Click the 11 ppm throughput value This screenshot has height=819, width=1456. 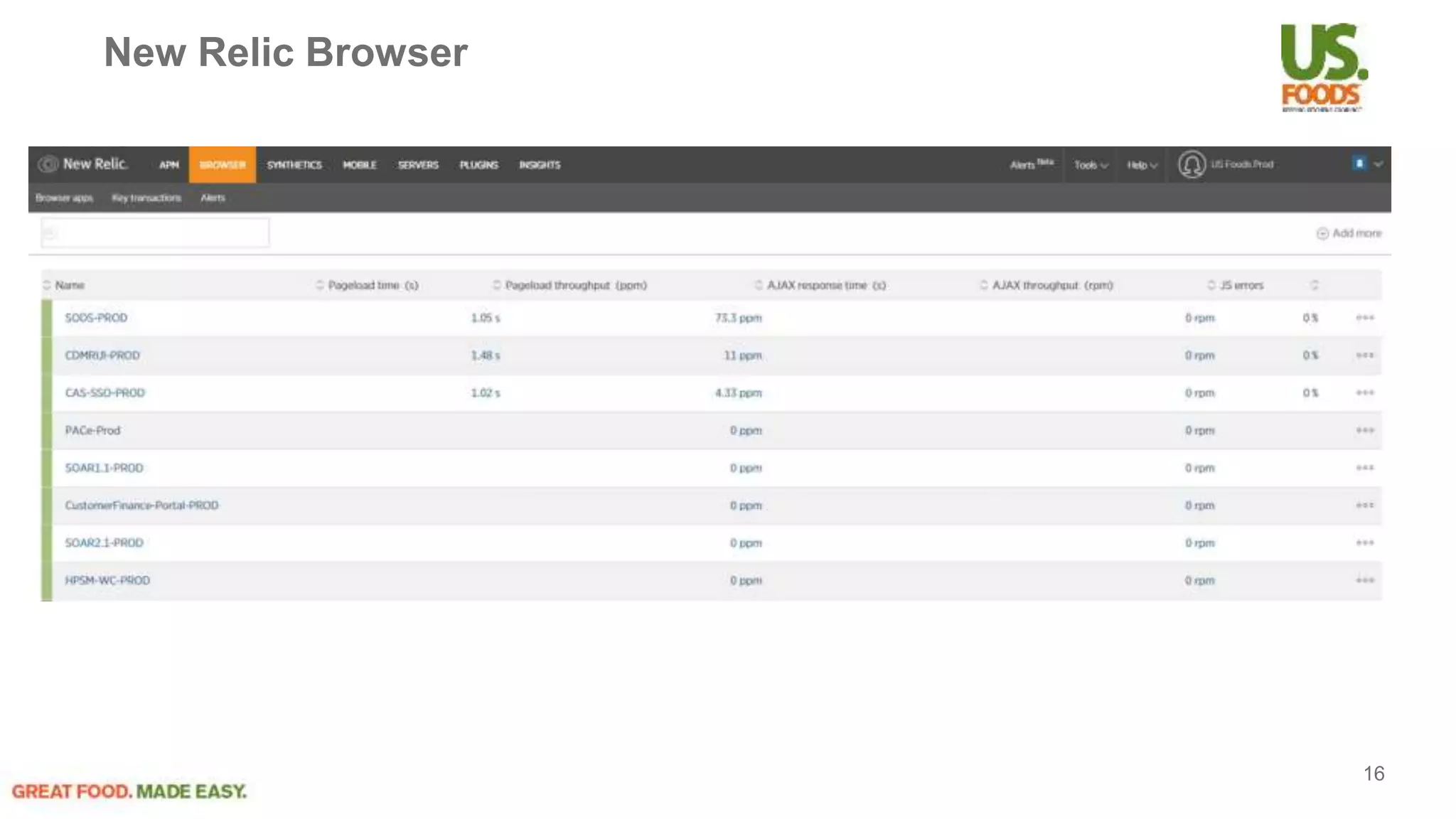742,355
